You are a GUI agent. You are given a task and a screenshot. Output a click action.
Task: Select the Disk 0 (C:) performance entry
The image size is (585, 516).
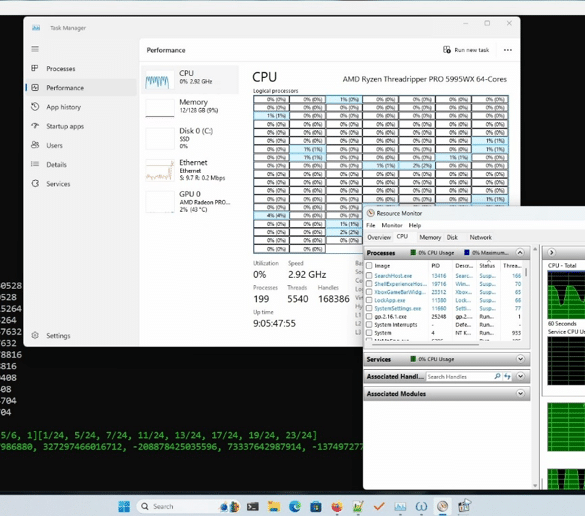190,138
